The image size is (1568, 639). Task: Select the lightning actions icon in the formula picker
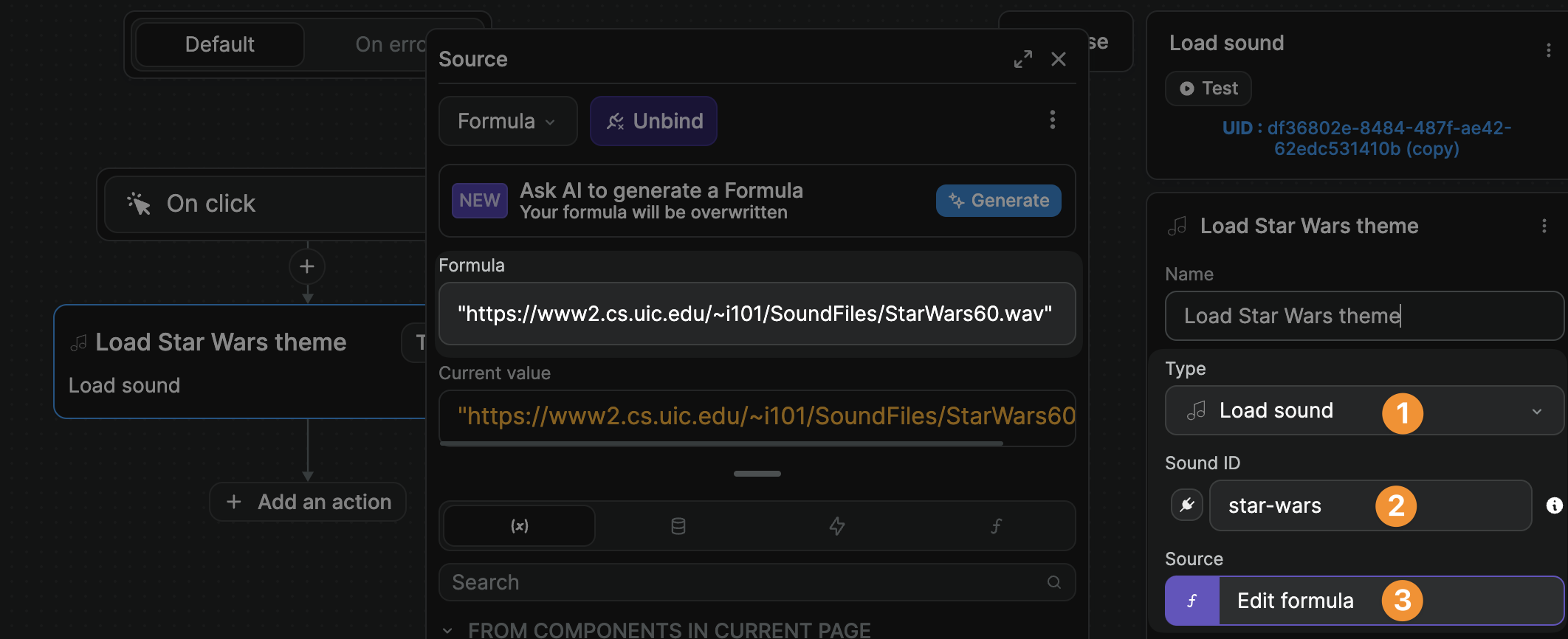tap(837, 525)
